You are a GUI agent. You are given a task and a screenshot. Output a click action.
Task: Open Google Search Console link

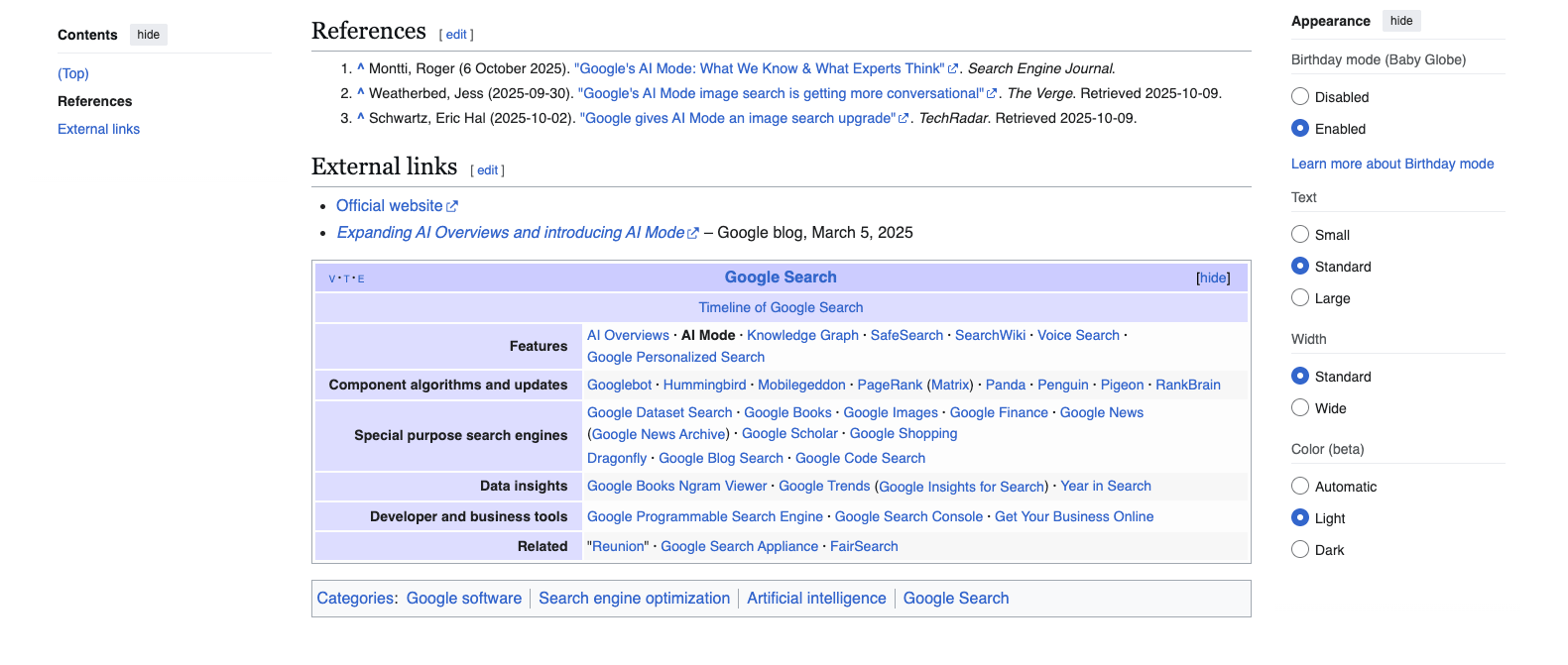click(x=908, y=516)
